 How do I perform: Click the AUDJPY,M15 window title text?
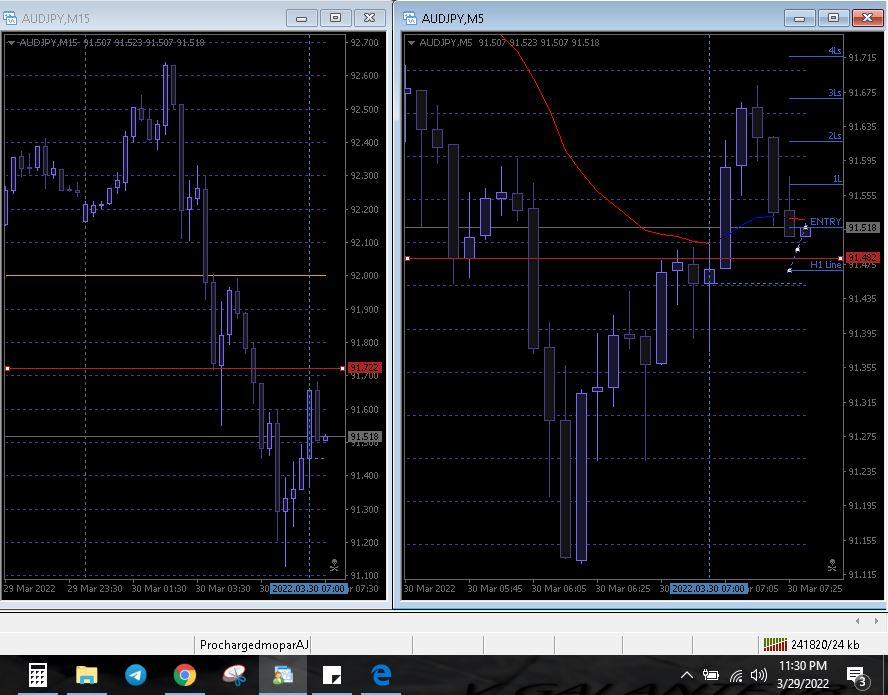click(x=56, y=19)
